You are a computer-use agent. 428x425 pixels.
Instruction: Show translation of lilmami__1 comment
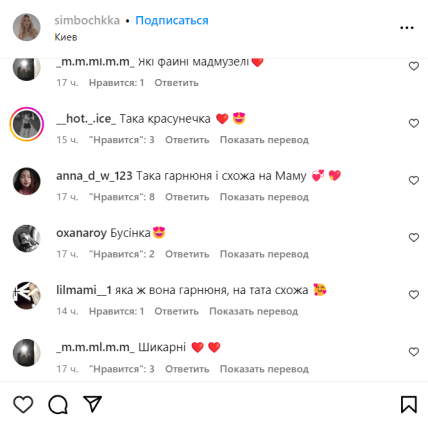click(x=253, y=311)
